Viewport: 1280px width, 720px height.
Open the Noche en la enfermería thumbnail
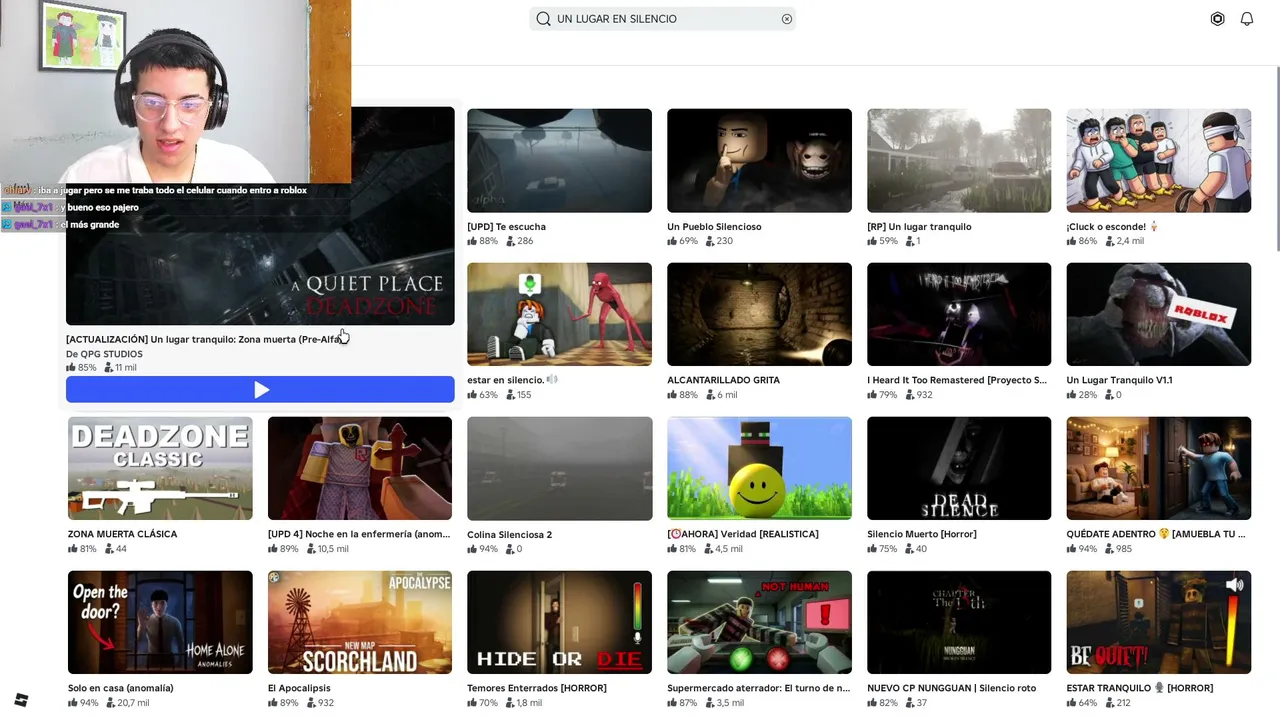[360, 468]
